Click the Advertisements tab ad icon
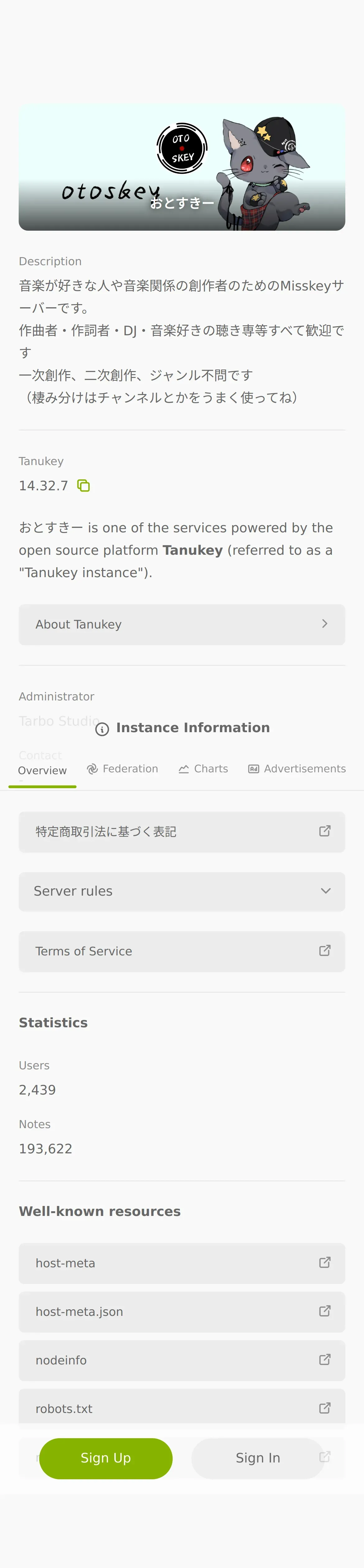 coord(254,770)
